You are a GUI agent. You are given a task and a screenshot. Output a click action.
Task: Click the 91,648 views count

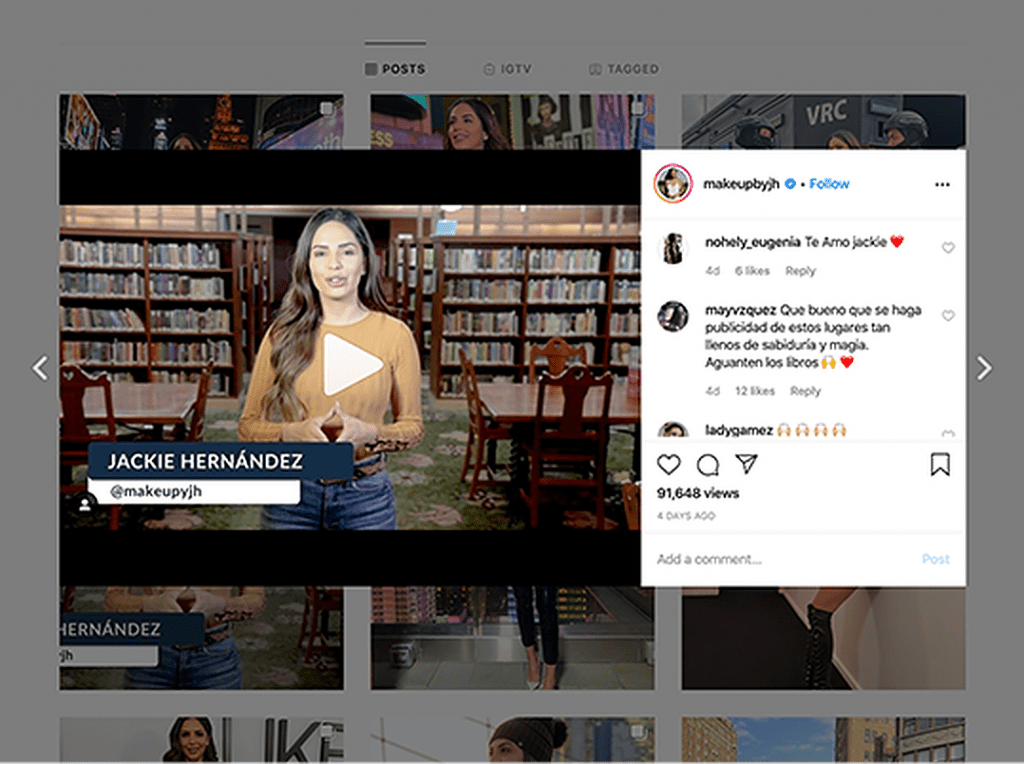(x=698, y=493)
